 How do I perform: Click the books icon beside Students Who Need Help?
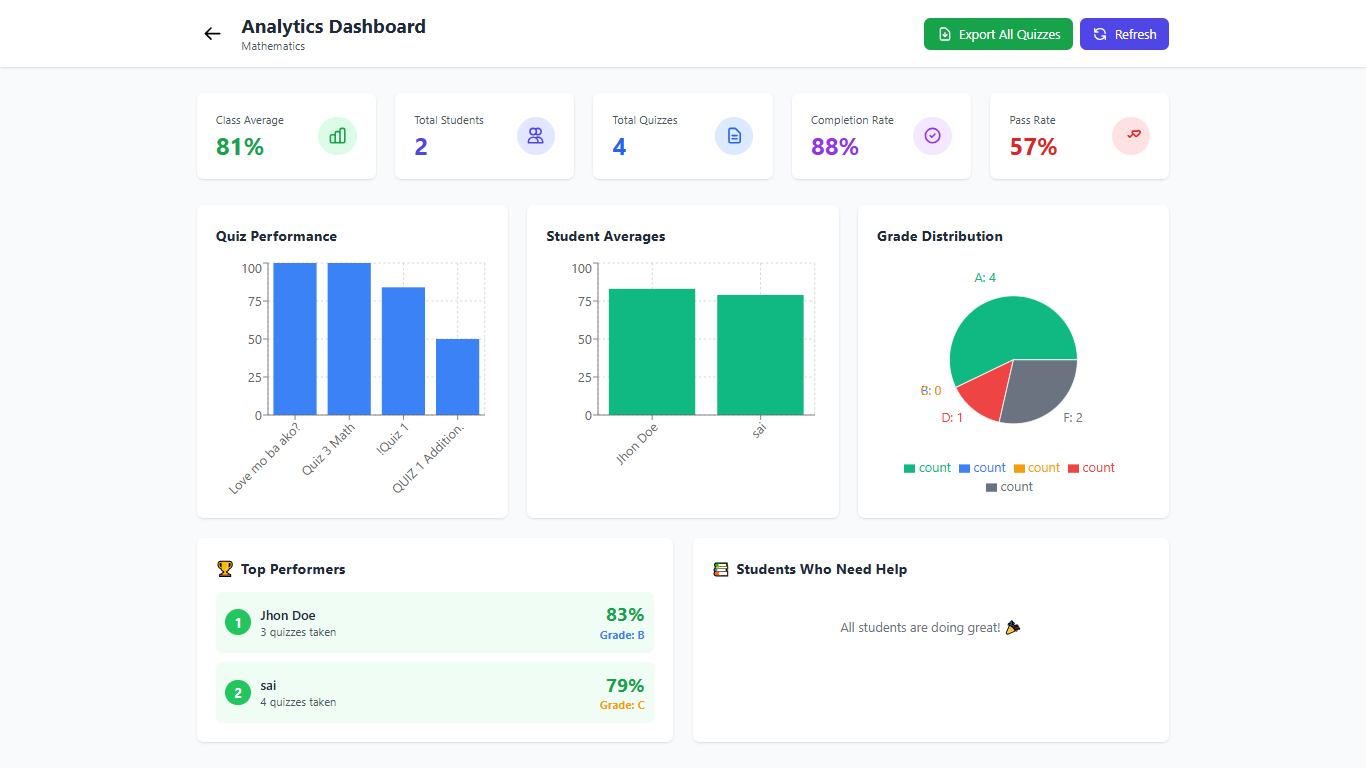720,569
